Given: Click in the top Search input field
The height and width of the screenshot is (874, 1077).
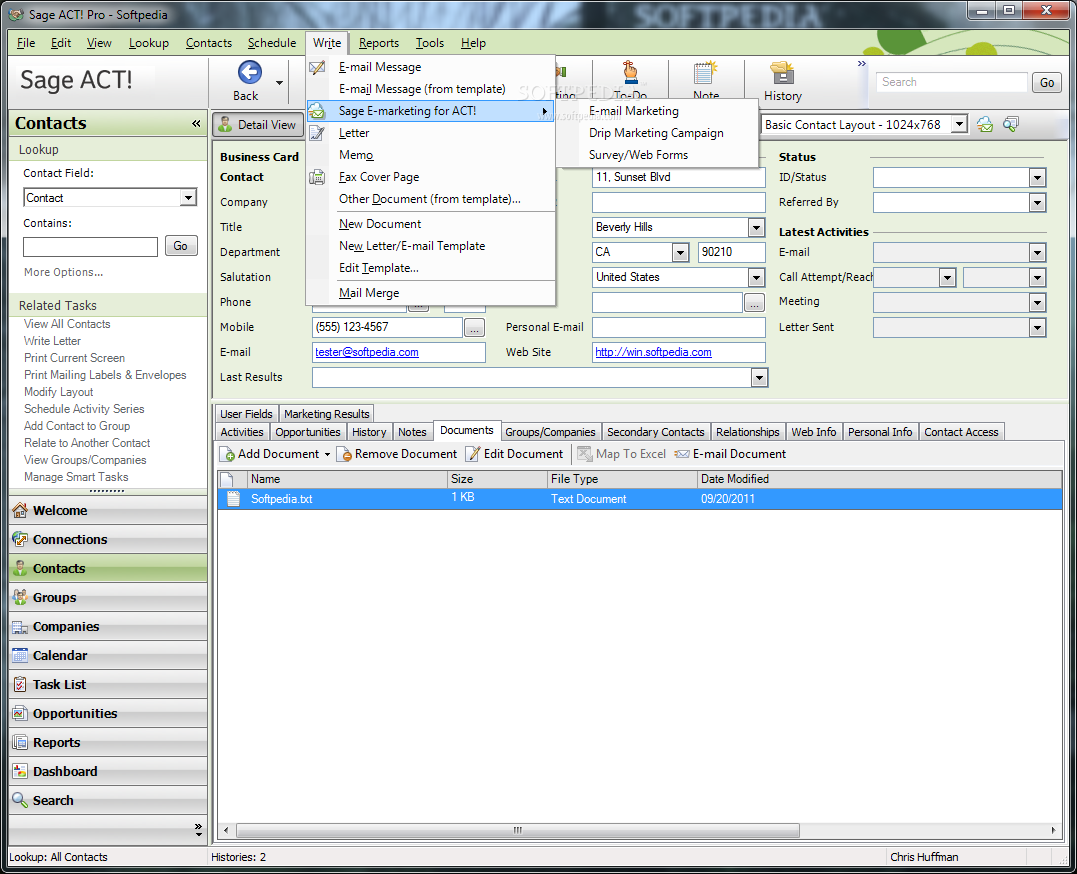Looking at the screenshot, I should (x=951, y=82).
